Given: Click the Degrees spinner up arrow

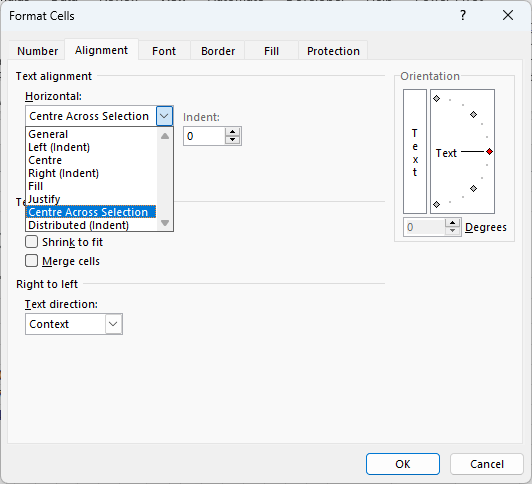Looking at the screenshot, I should coord(452,223).
